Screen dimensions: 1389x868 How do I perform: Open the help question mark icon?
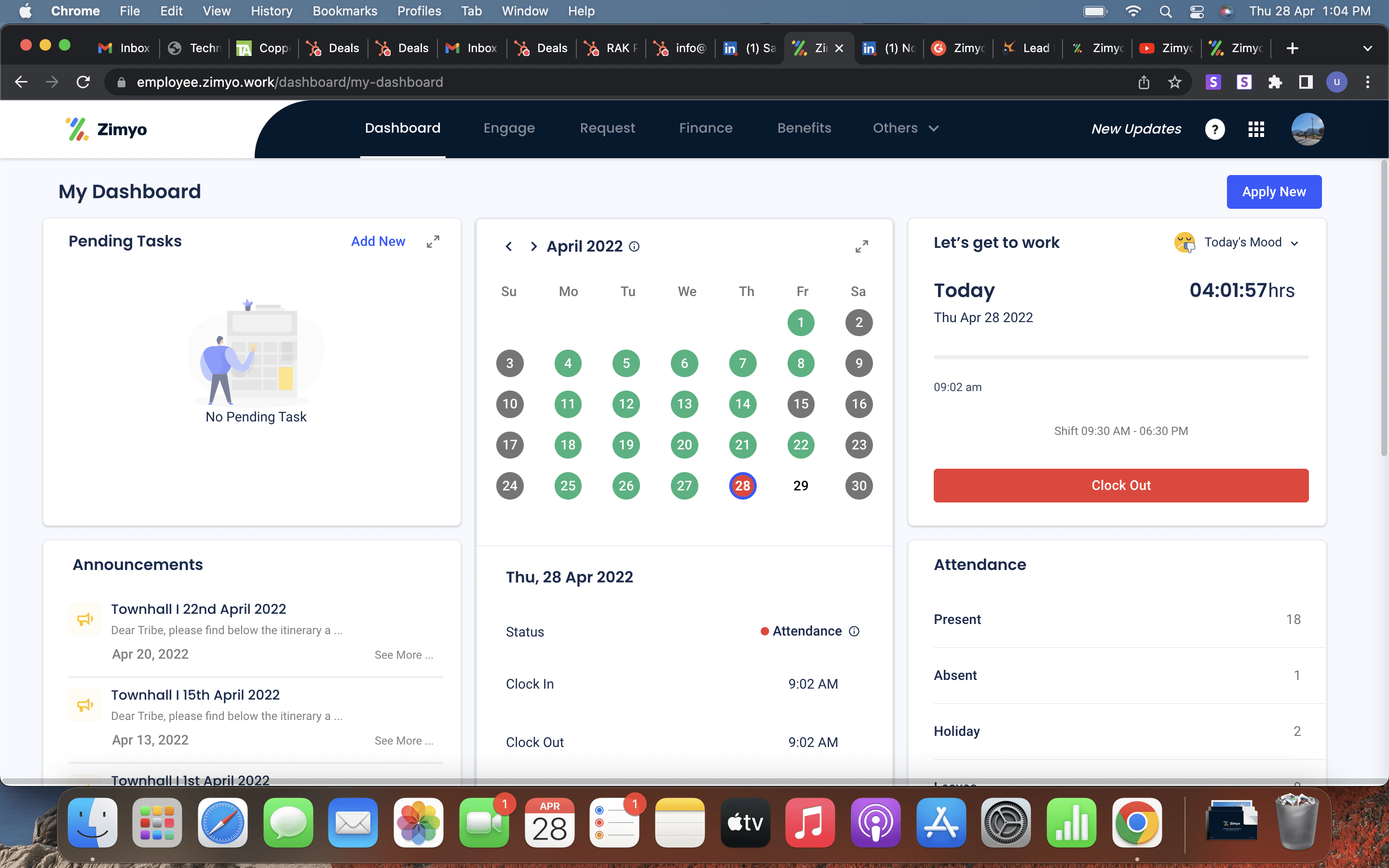1214,129
